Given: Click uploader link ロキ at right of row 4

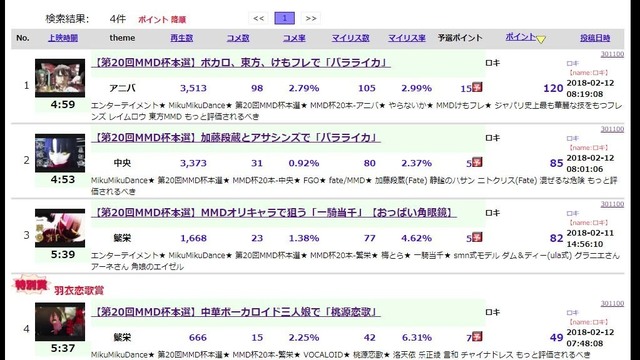Looking at the screenshot, I should tap(573, 313).
